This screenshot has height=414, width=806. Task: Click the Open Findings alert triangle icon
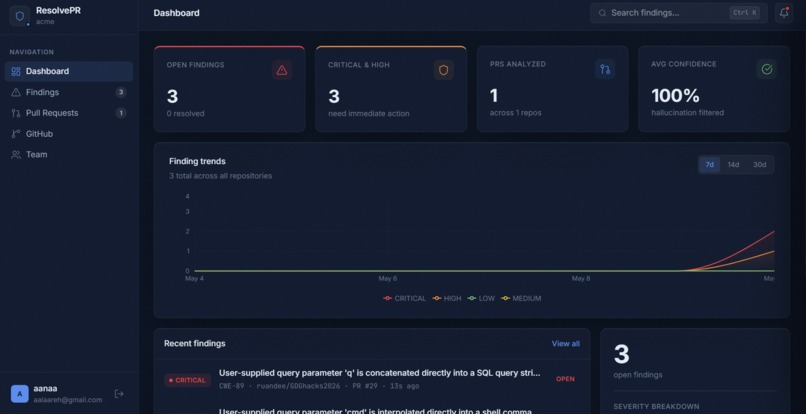282,70
